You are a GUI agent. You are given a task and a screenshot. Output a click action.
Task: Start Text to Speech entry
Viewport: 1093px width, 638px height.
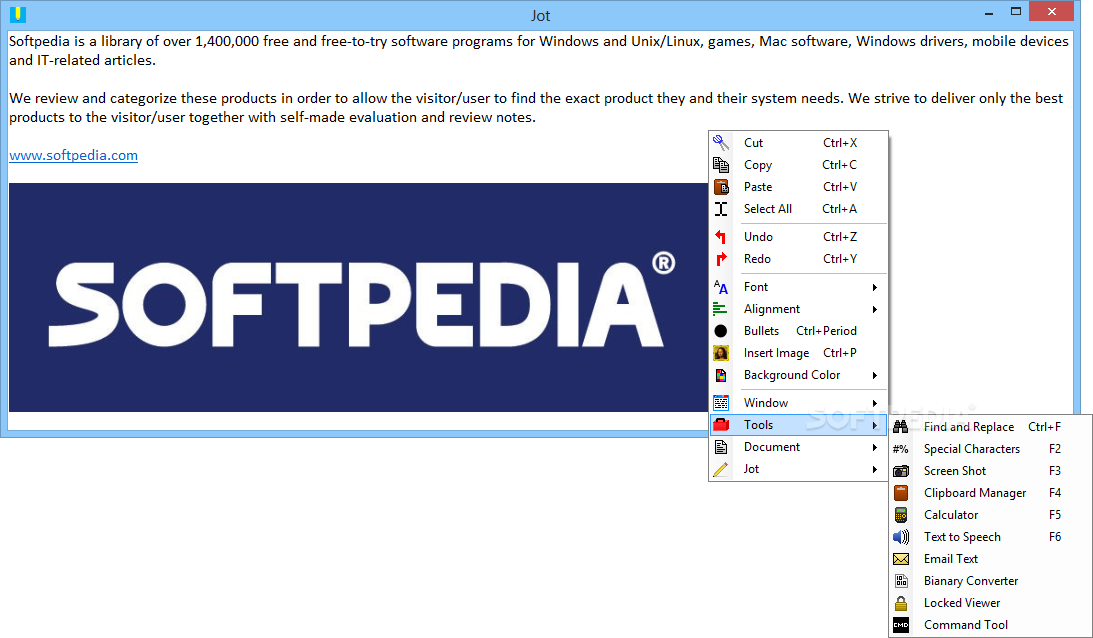click(990, 537)
